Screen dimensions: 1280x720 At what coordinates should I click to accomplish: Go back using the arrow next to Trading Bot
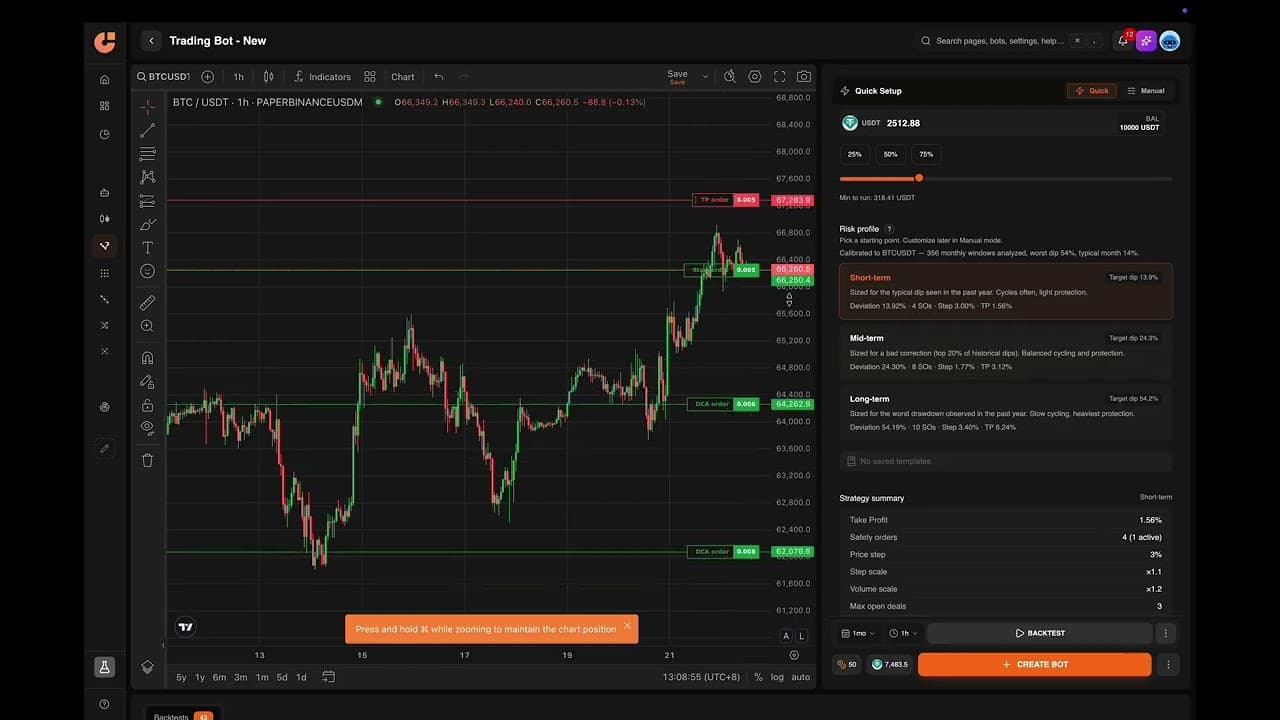point(151,41)
